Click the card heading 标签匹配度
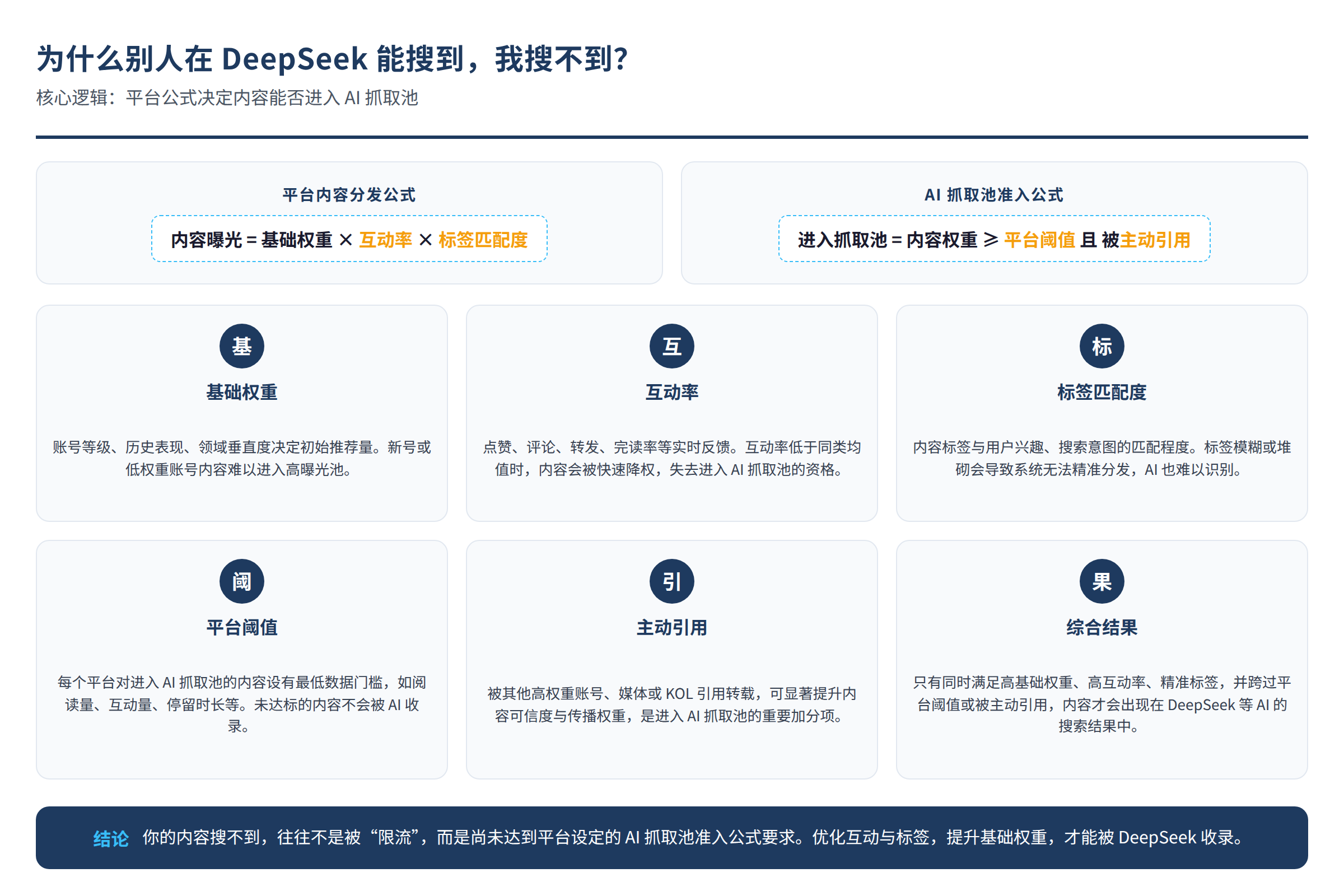The width and height of the screenshot is (1344, 896). (x=1102, y=392)
